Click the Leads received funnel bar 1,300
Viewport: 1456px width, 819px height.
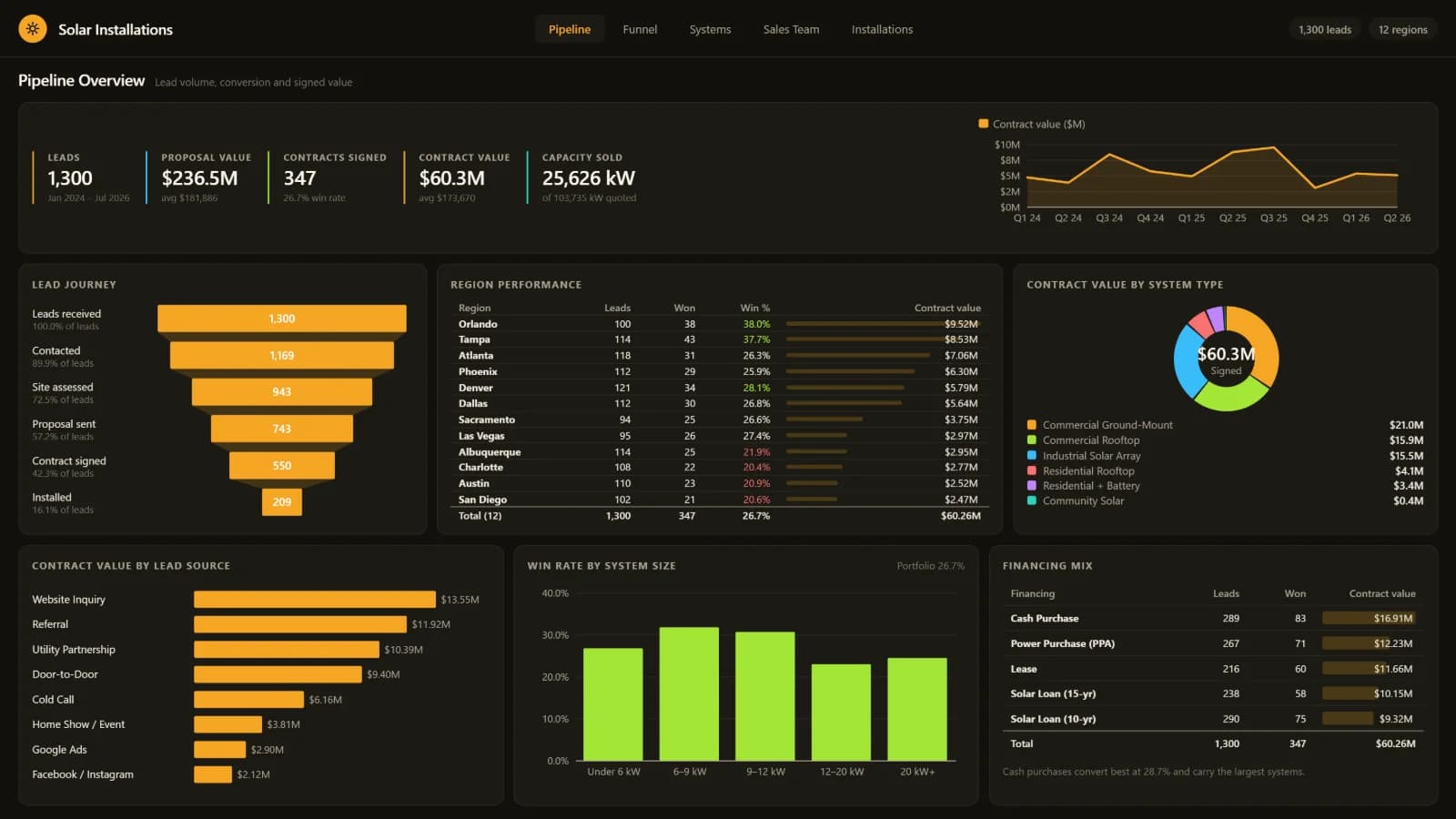tap(282, 318)
